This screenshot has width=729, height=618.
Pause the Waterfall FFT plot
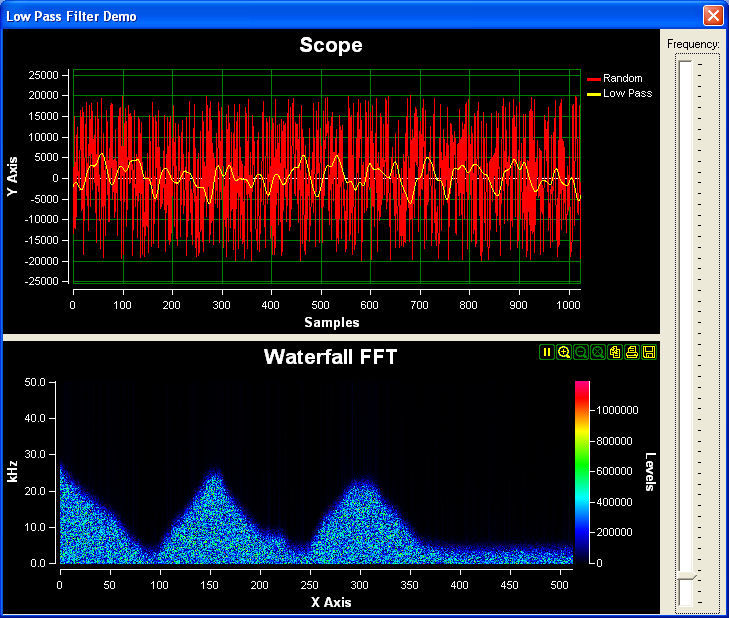click(x=547, y=352)
